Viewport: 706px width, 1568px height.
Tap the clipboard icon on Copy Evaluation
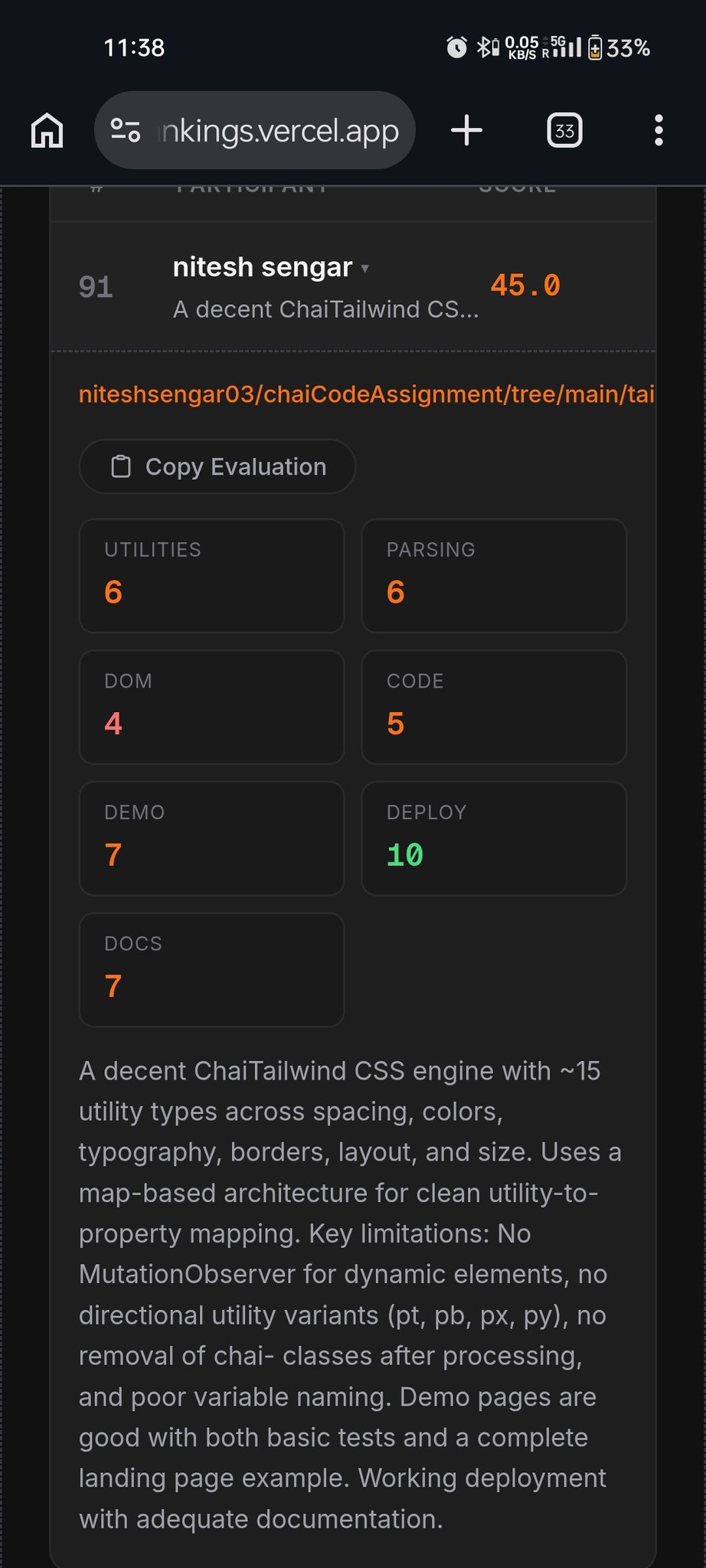pos(121,466)
